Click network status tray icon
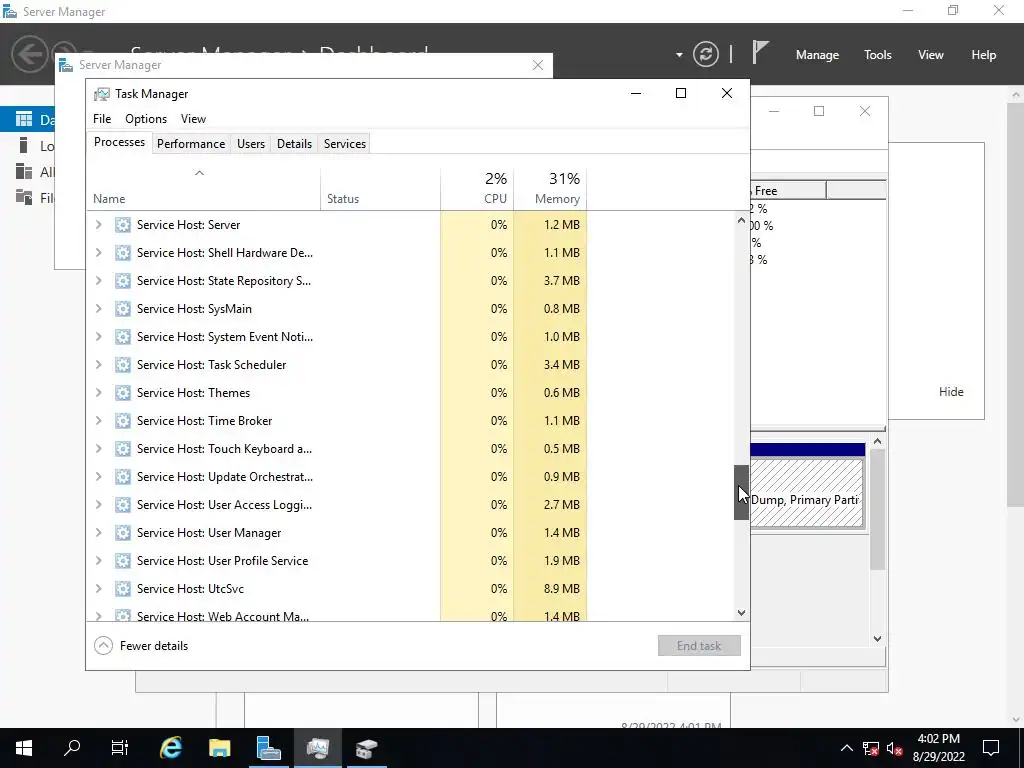Screen dimensions: 1024x768 pyautogui.click(x=871, y=748)
